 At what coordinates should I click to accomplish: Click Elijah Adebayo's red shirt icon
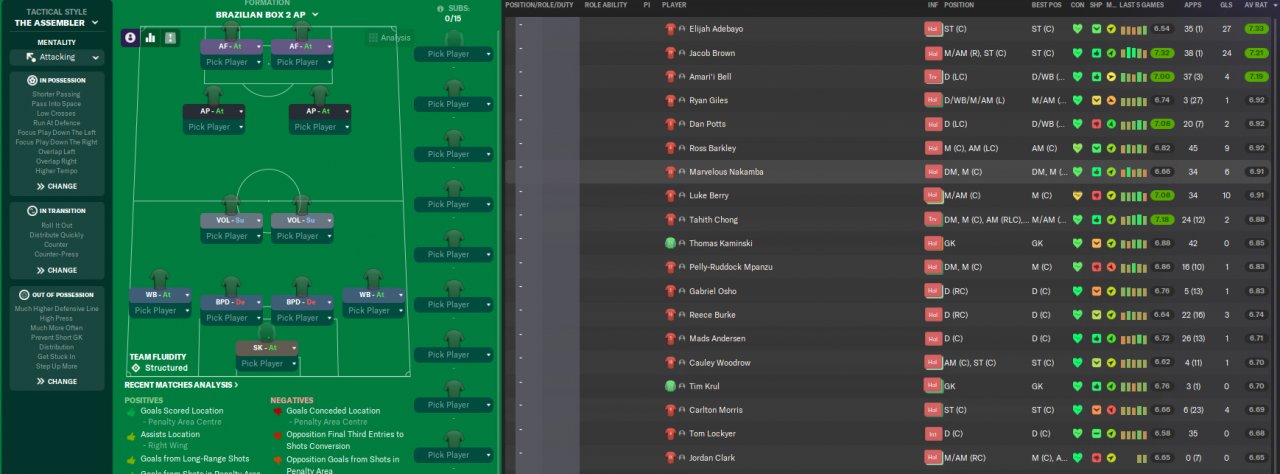(671, 29)
